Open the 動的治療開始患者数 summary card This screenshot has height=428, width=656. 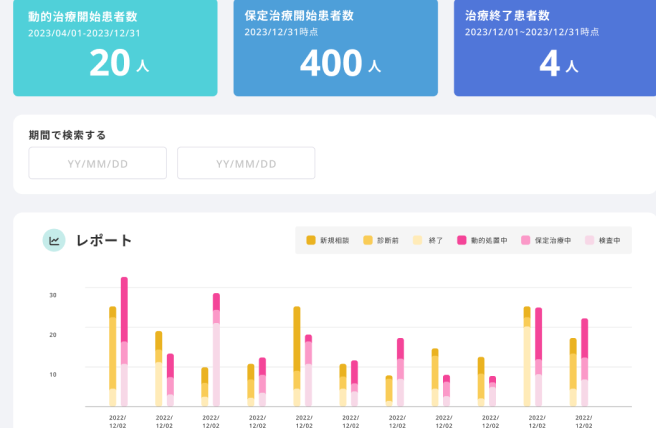click(115, 46)
